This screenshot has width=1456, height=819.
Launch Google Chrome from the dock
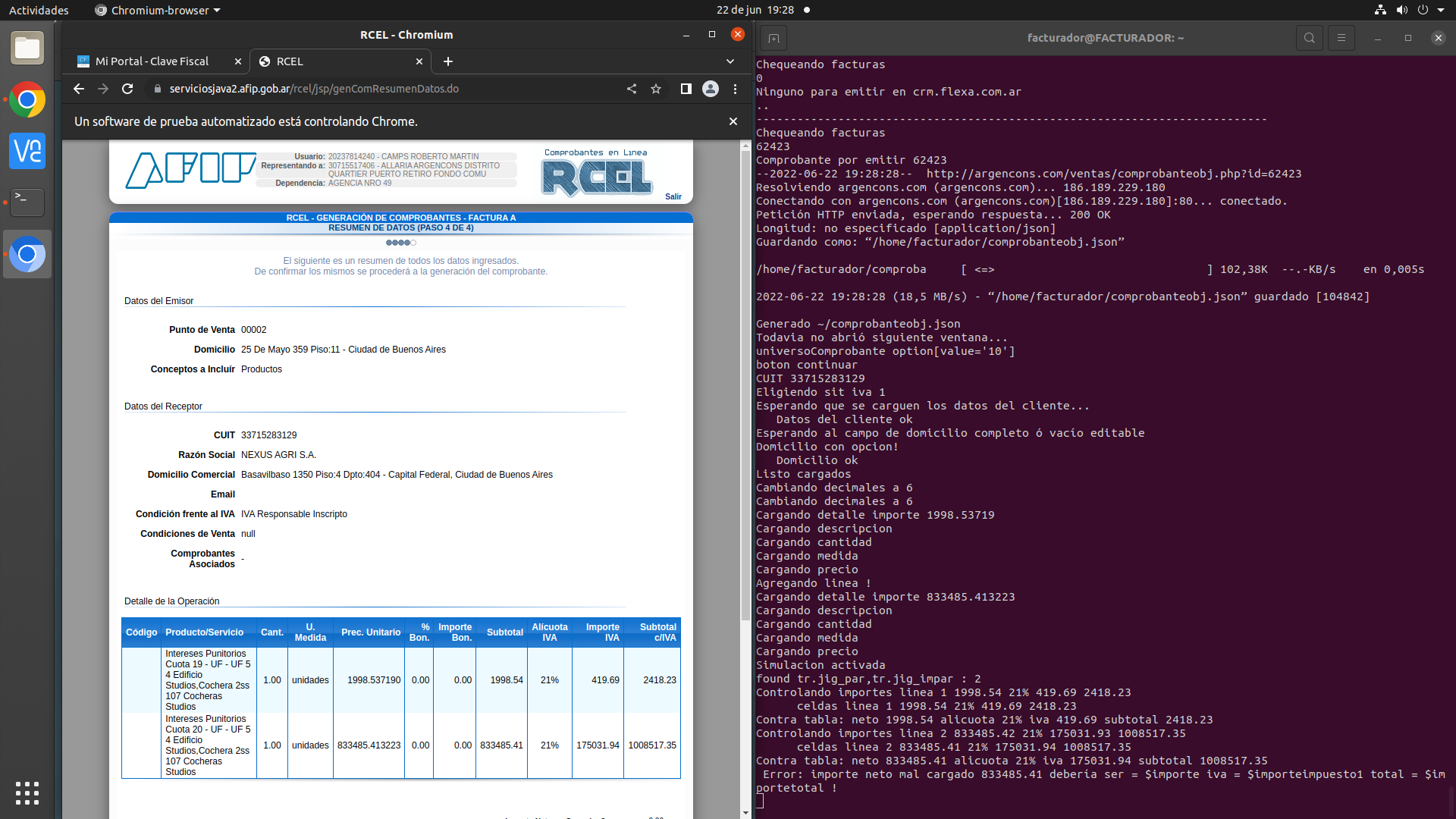(x=27, y=100)
